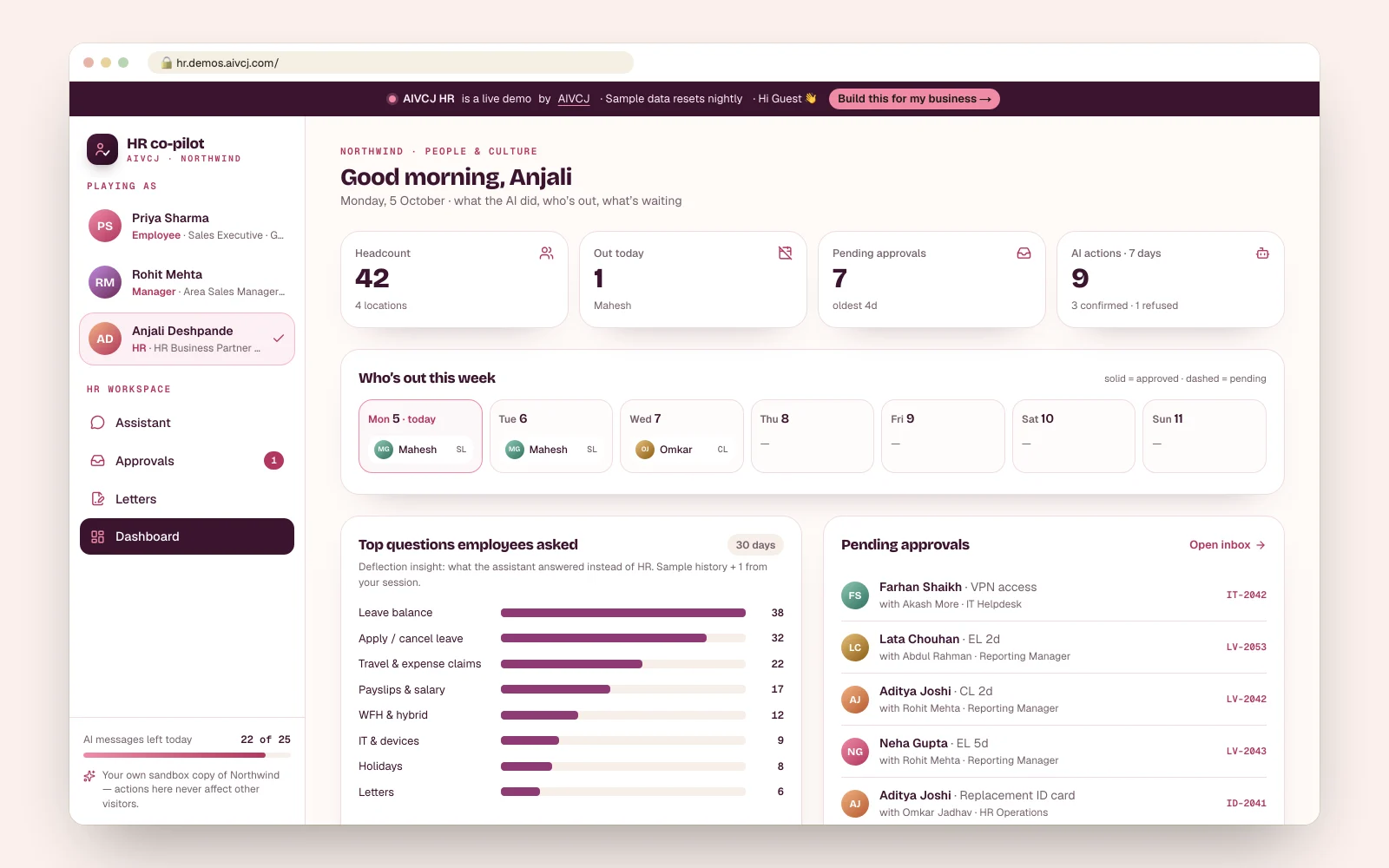Open inbox link in Pending approvals
This screenshot has width=1389, height=868.
point(1228,545)
